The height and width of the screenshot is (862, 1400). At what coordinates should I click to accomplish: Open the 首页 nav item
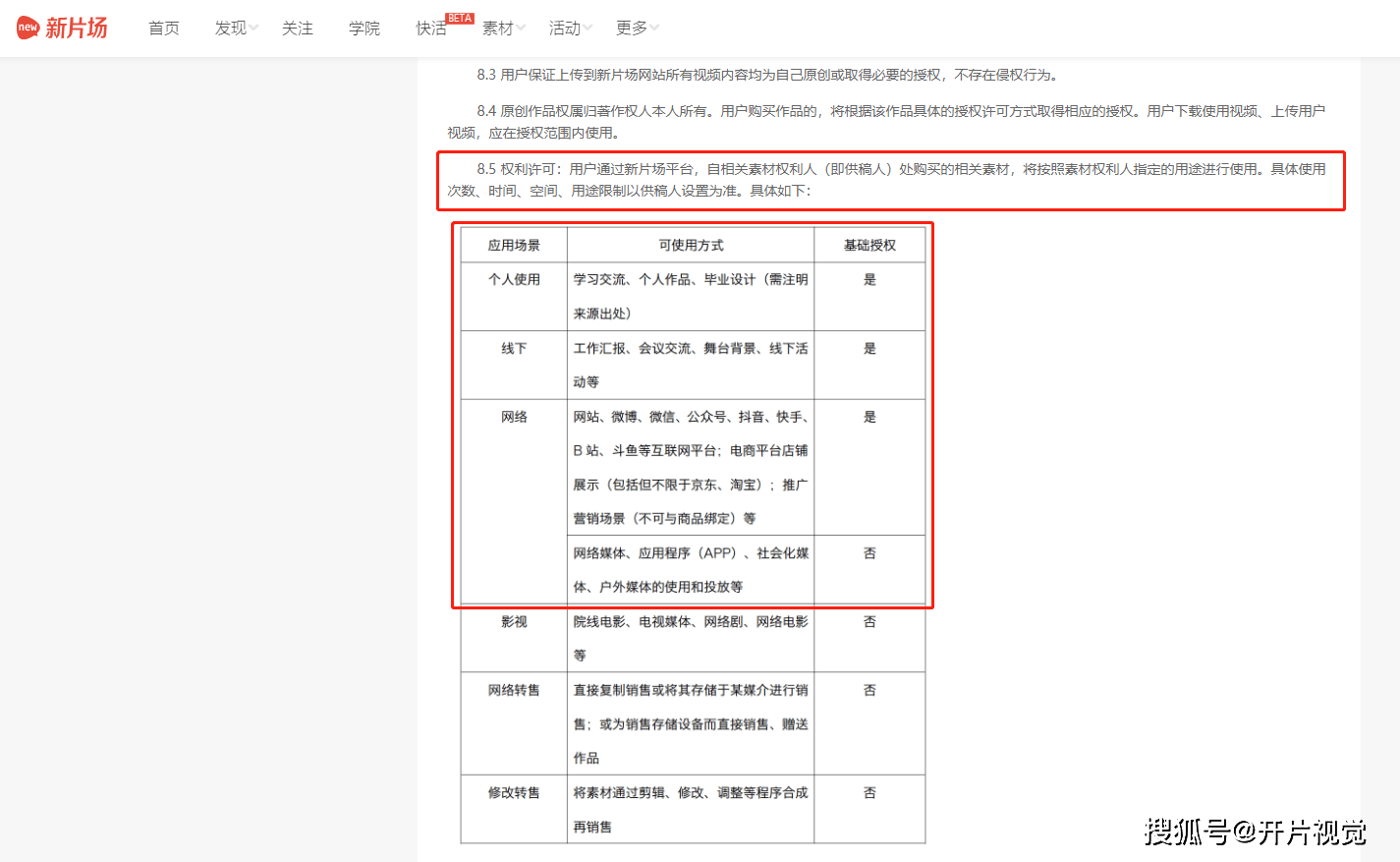164,29
